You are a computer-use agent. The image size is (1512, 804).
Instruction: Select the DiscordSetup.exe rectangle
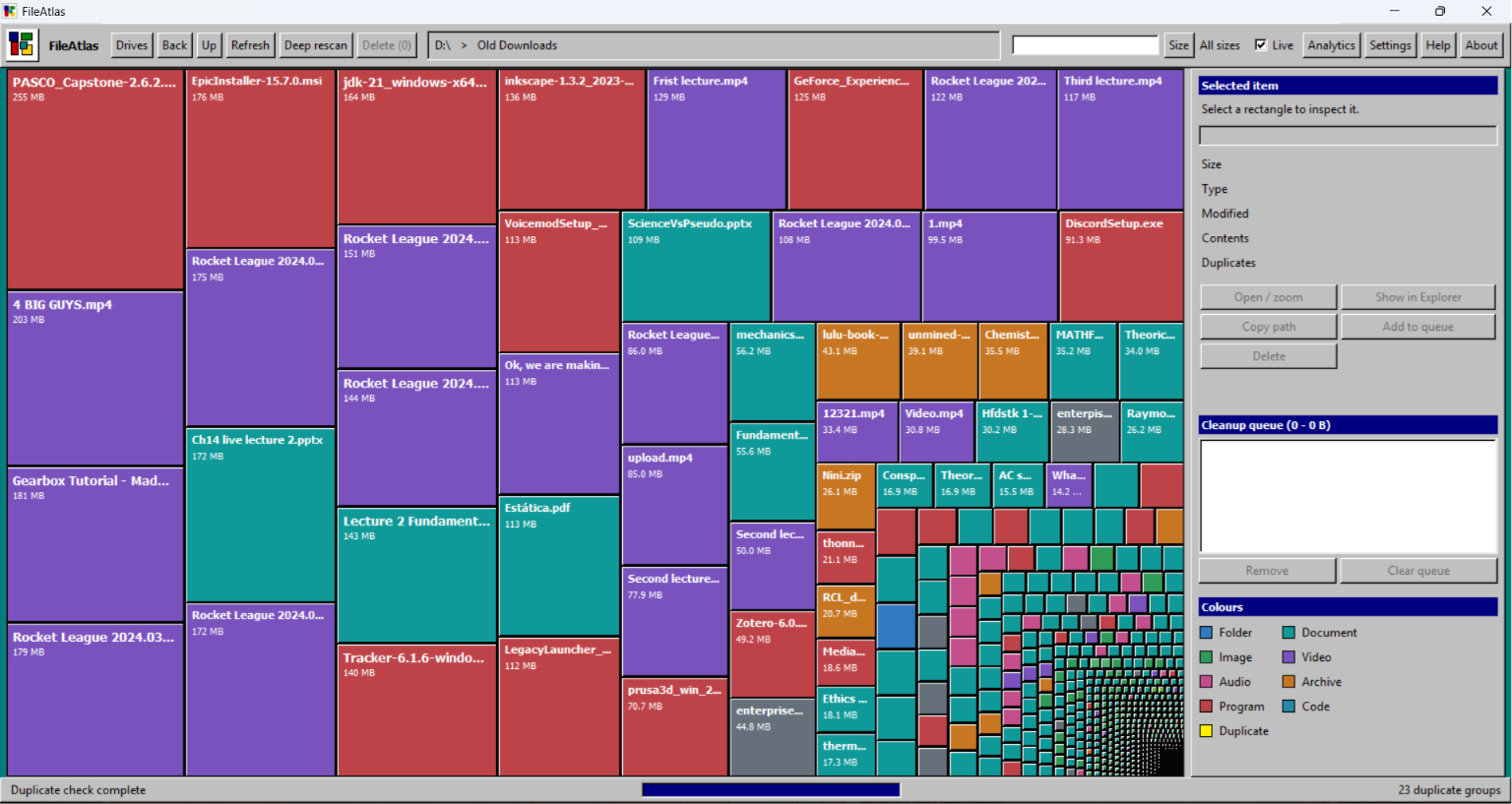point(1121,267)
